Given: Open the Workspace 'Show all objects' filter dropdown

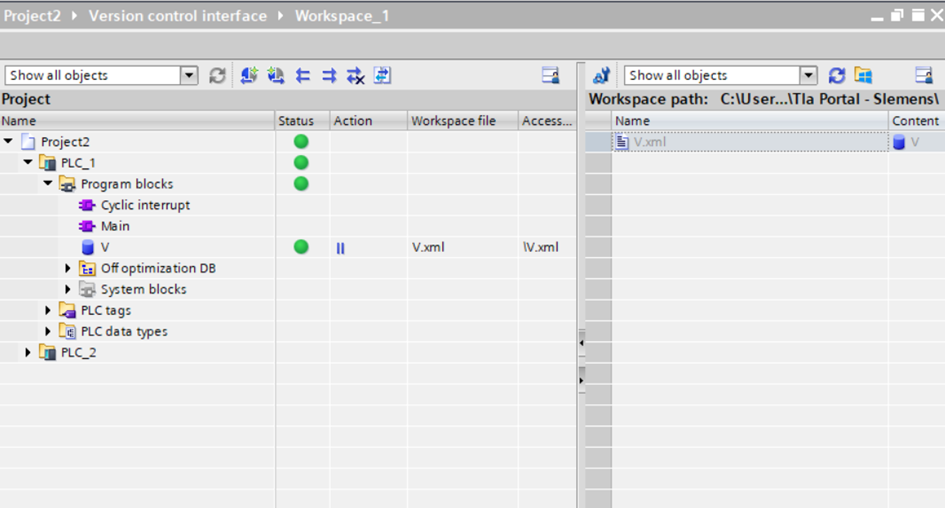Looking at the screenshot, I should 808,76.
